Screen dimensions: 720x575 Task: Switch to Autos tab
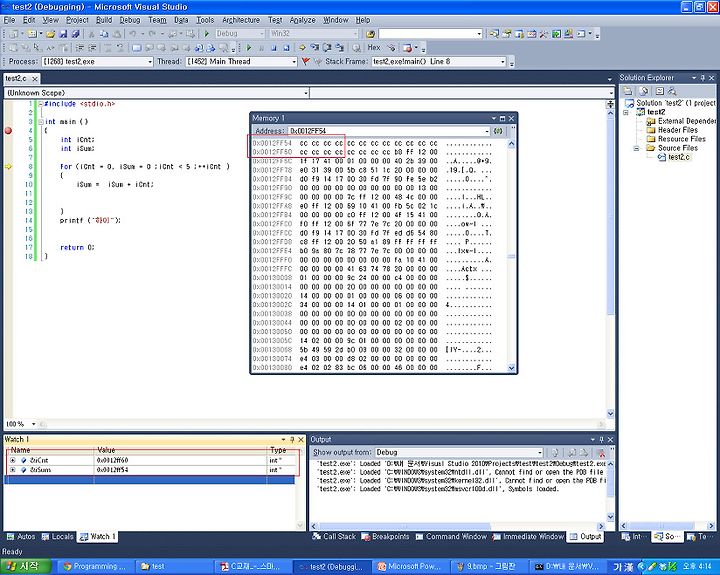point(21,536)
